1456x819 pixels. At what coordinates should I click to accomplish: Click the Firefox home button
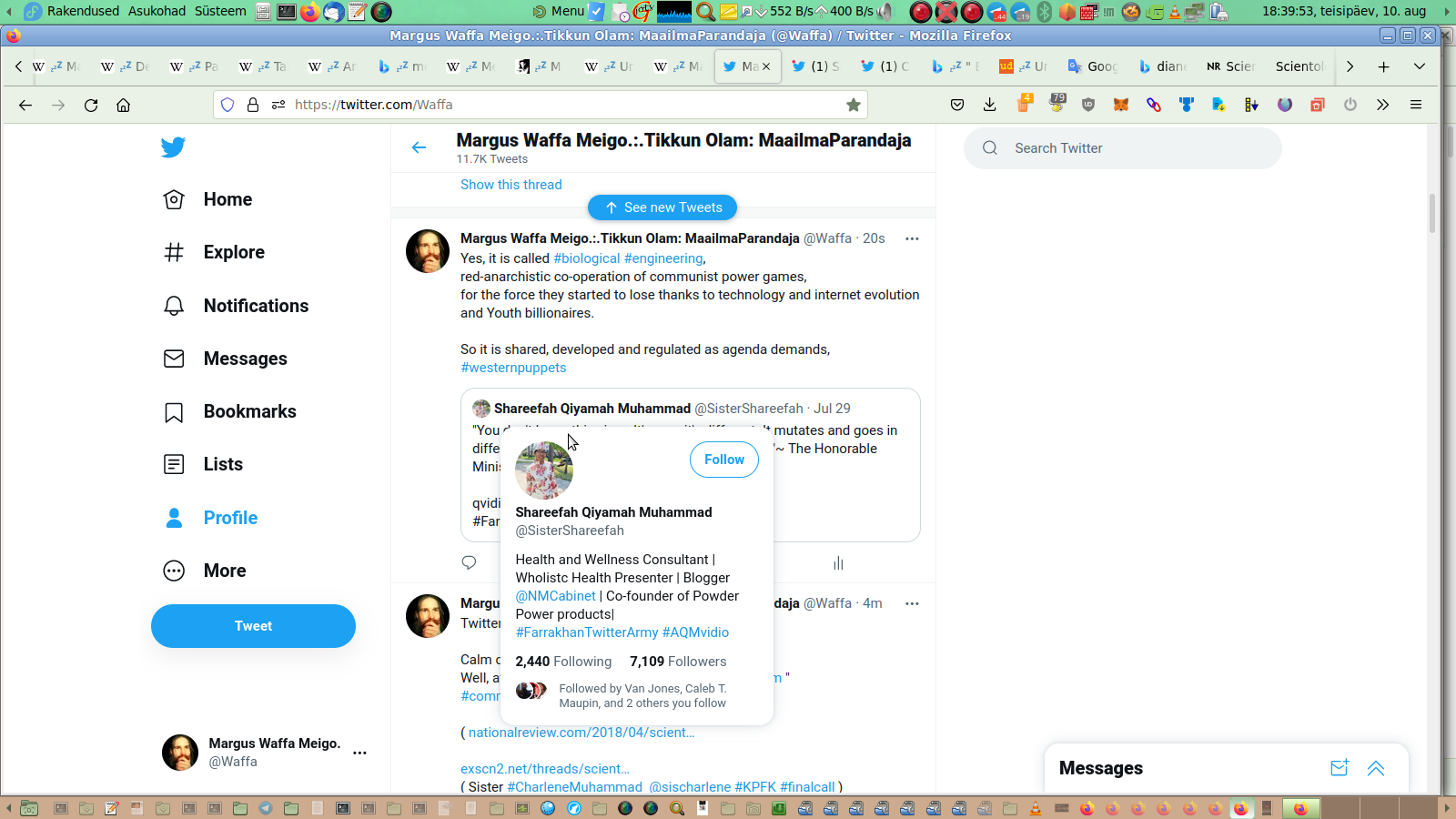point(124,105)
